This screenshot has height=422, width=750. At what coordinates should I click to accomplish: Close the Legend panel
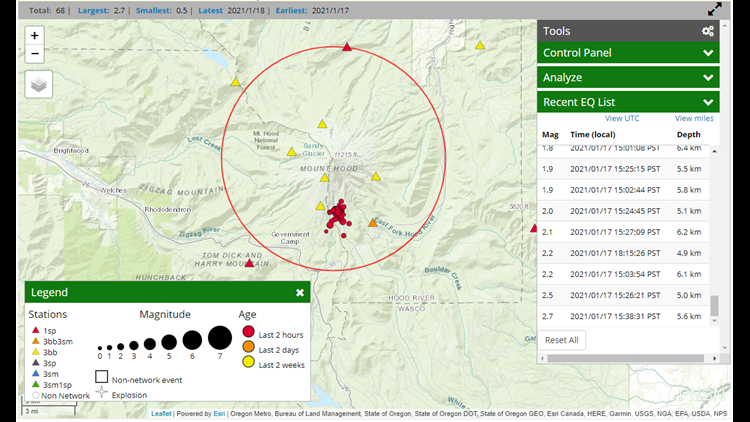click(x=300, y=292)
